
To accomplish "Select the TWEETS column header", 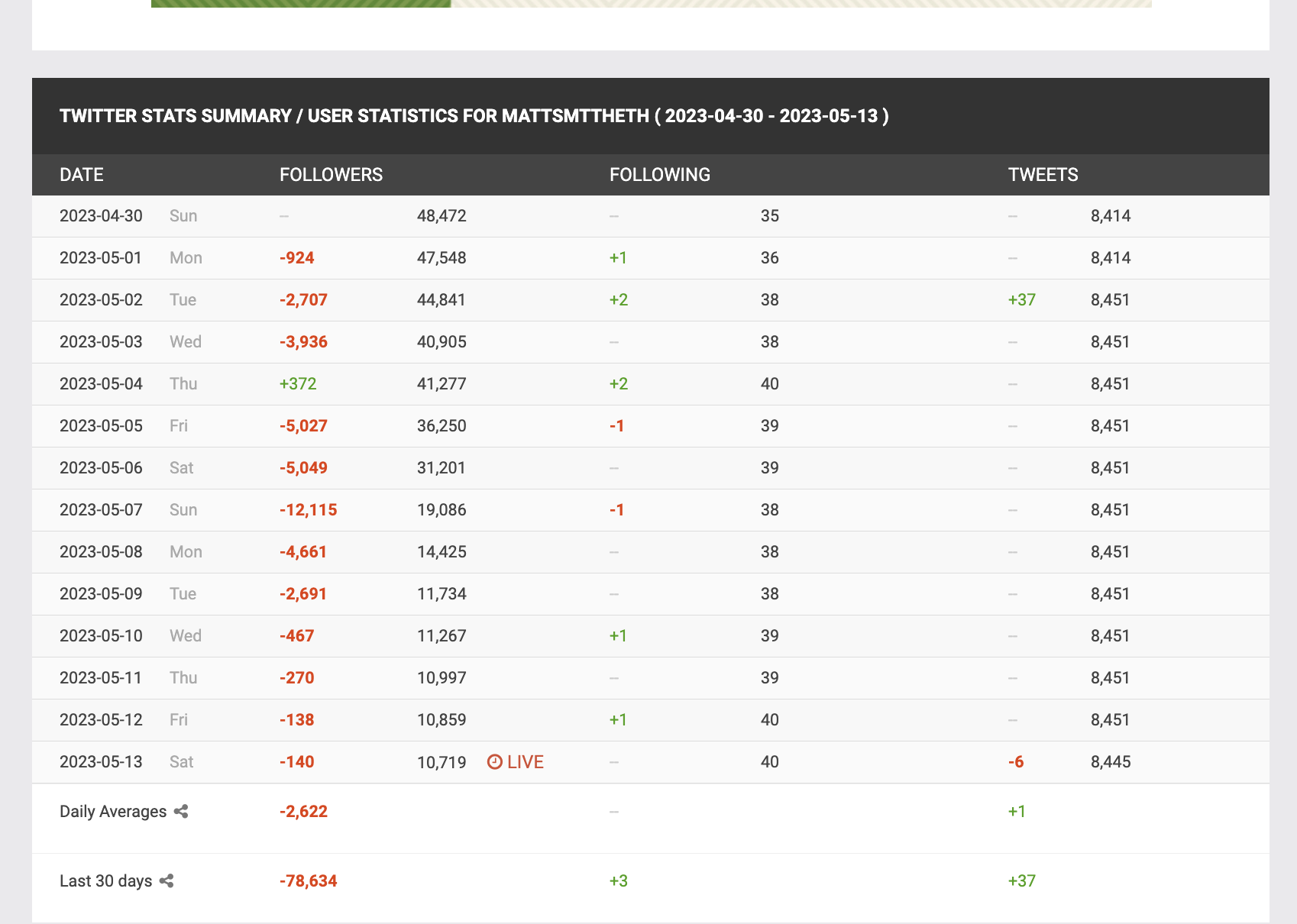I will pyautogui.click(x=1043, y=175).
